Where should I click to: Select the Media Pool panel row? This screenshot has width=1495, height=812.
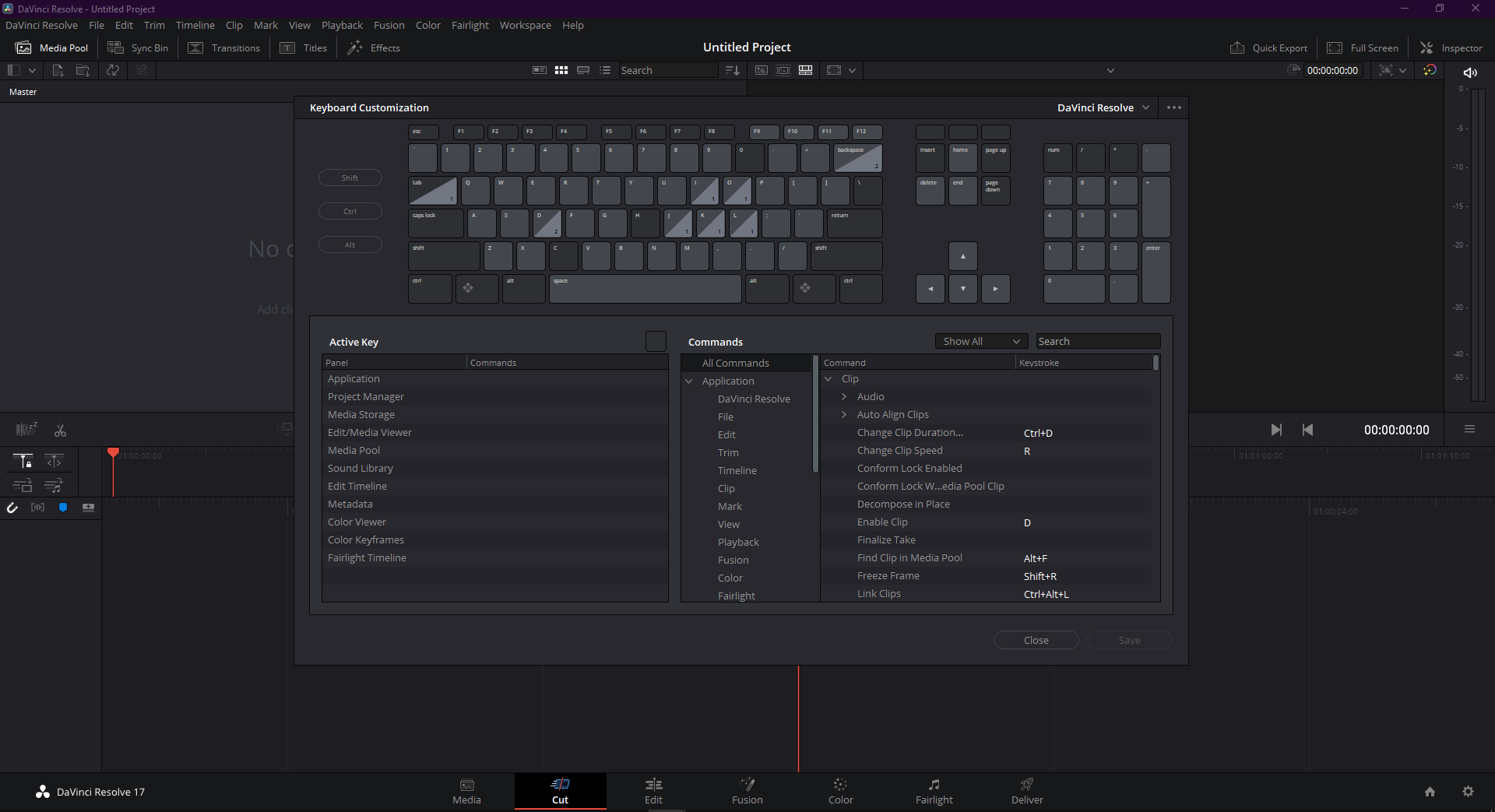(x=495, y=451)
